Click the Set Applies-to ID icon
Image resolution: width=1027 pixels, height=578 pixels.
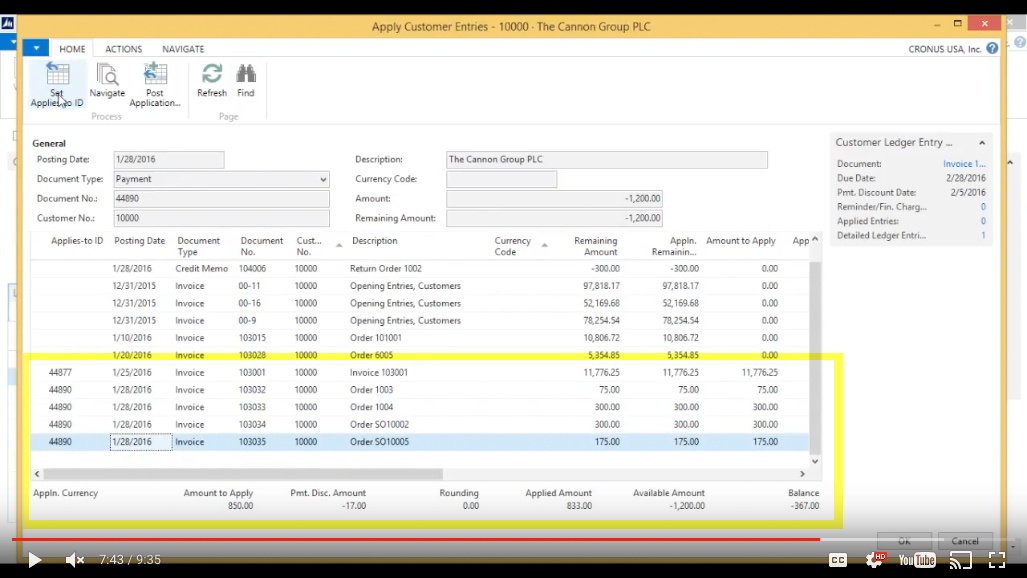[57, 74]
